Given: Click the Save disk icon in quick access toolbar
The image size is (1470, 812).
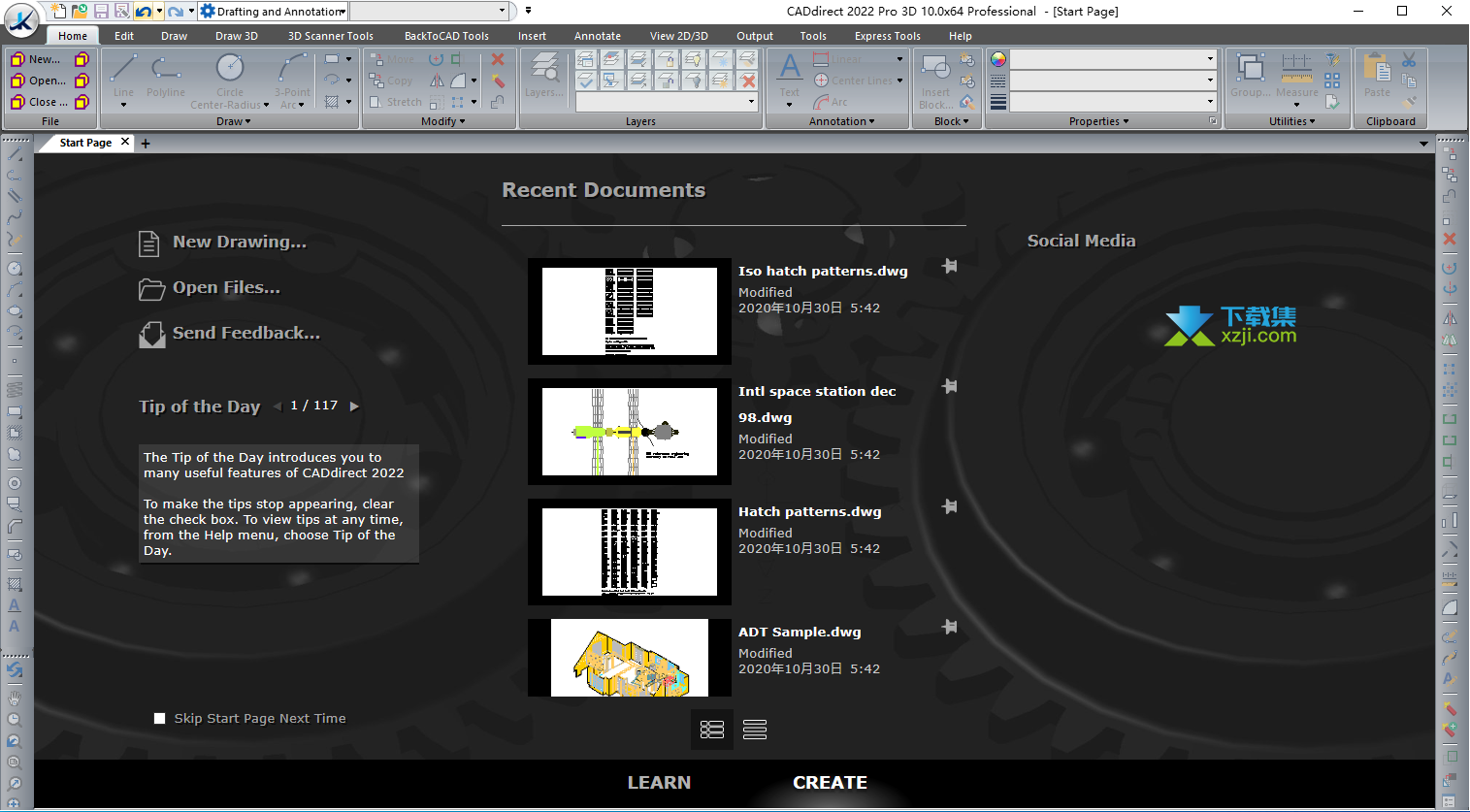Looking at the screenshot, I should [x=101, y=11].
